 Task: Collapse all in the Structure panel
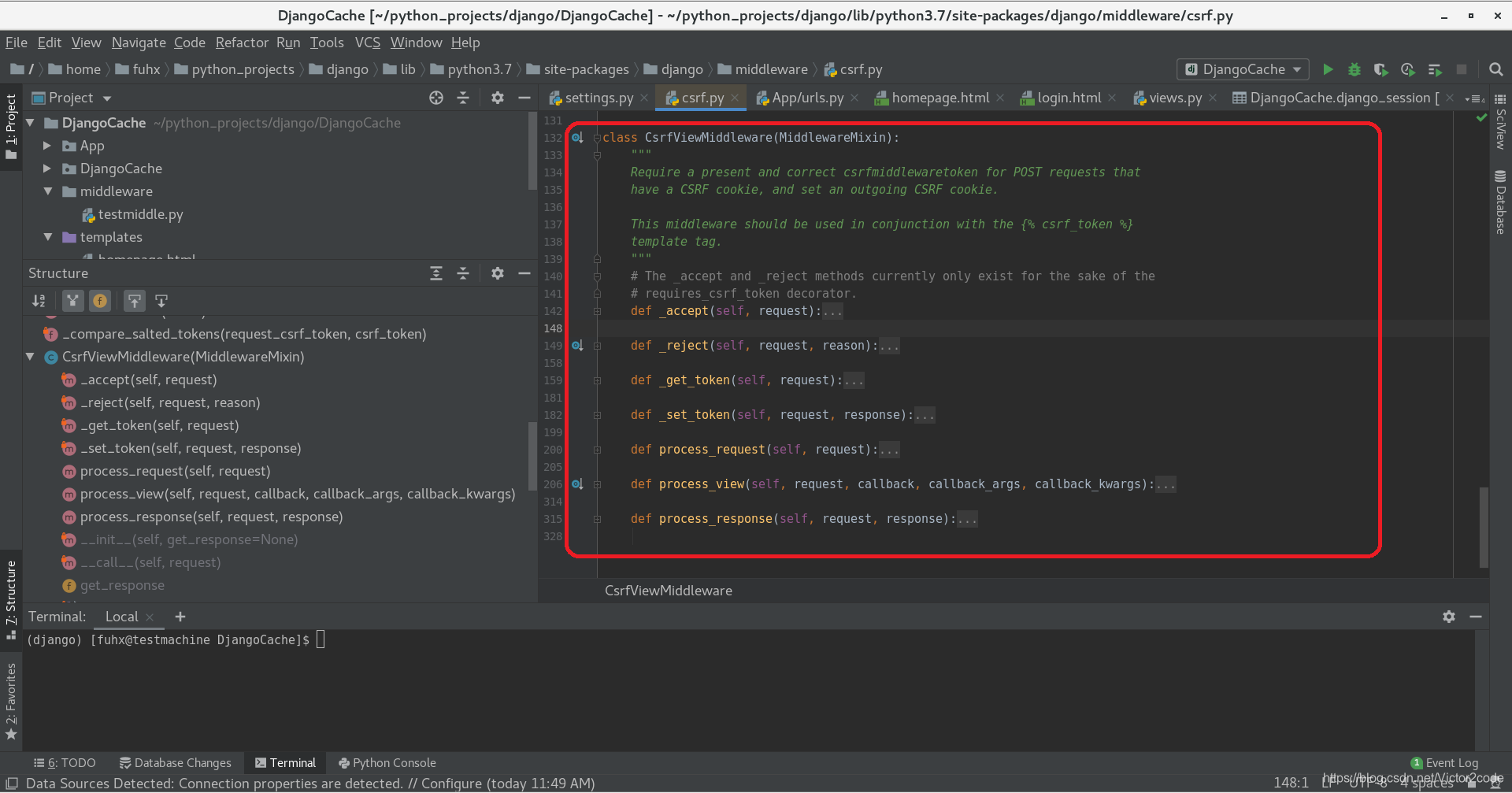(463, 273)
